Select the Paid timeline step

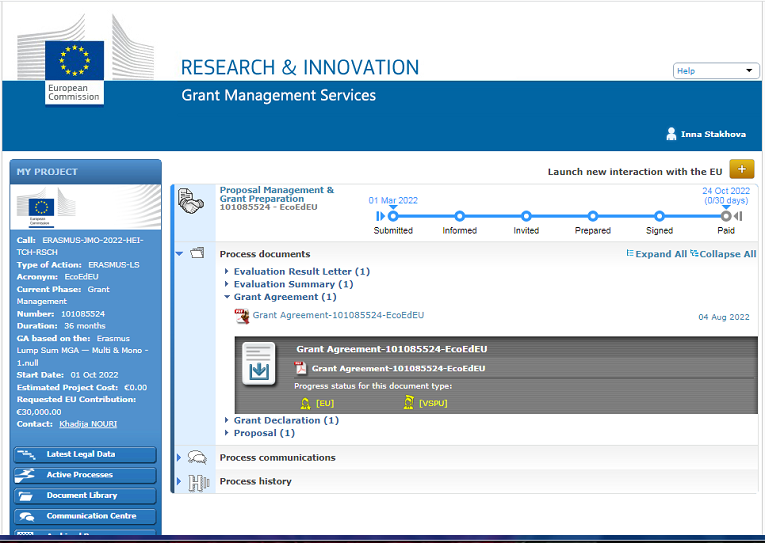tap(726, 216)
